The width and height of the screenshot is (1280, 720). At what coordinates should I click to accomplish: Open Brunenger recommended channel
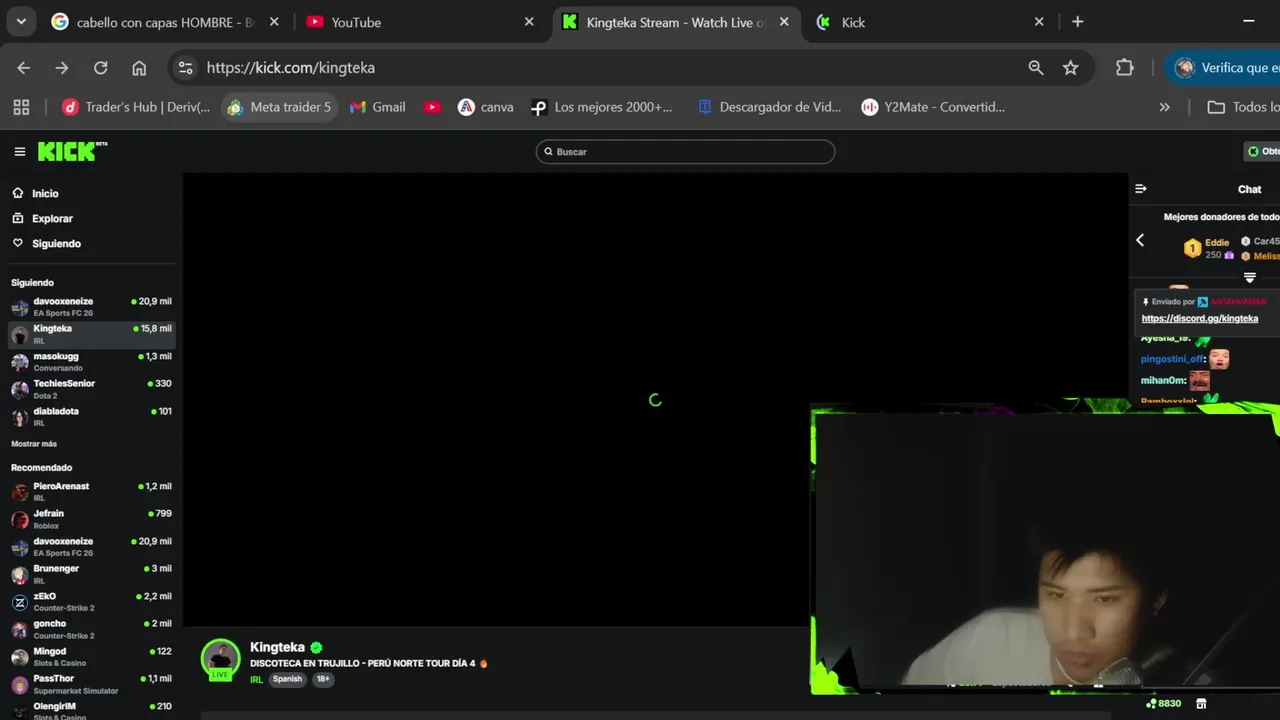[x=91, y=574]
